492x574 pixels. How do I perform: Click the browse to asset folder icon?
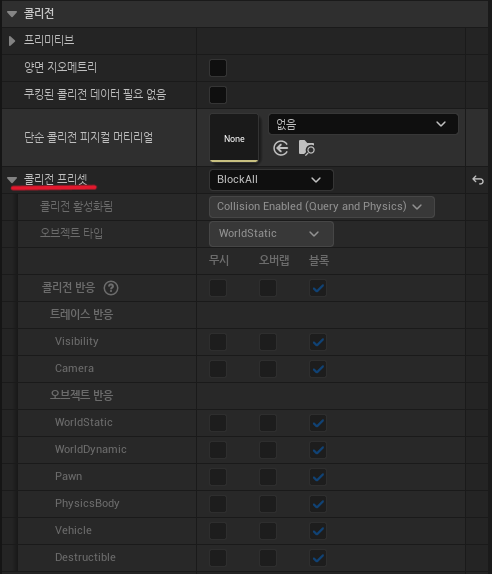[x=306, y=148]
